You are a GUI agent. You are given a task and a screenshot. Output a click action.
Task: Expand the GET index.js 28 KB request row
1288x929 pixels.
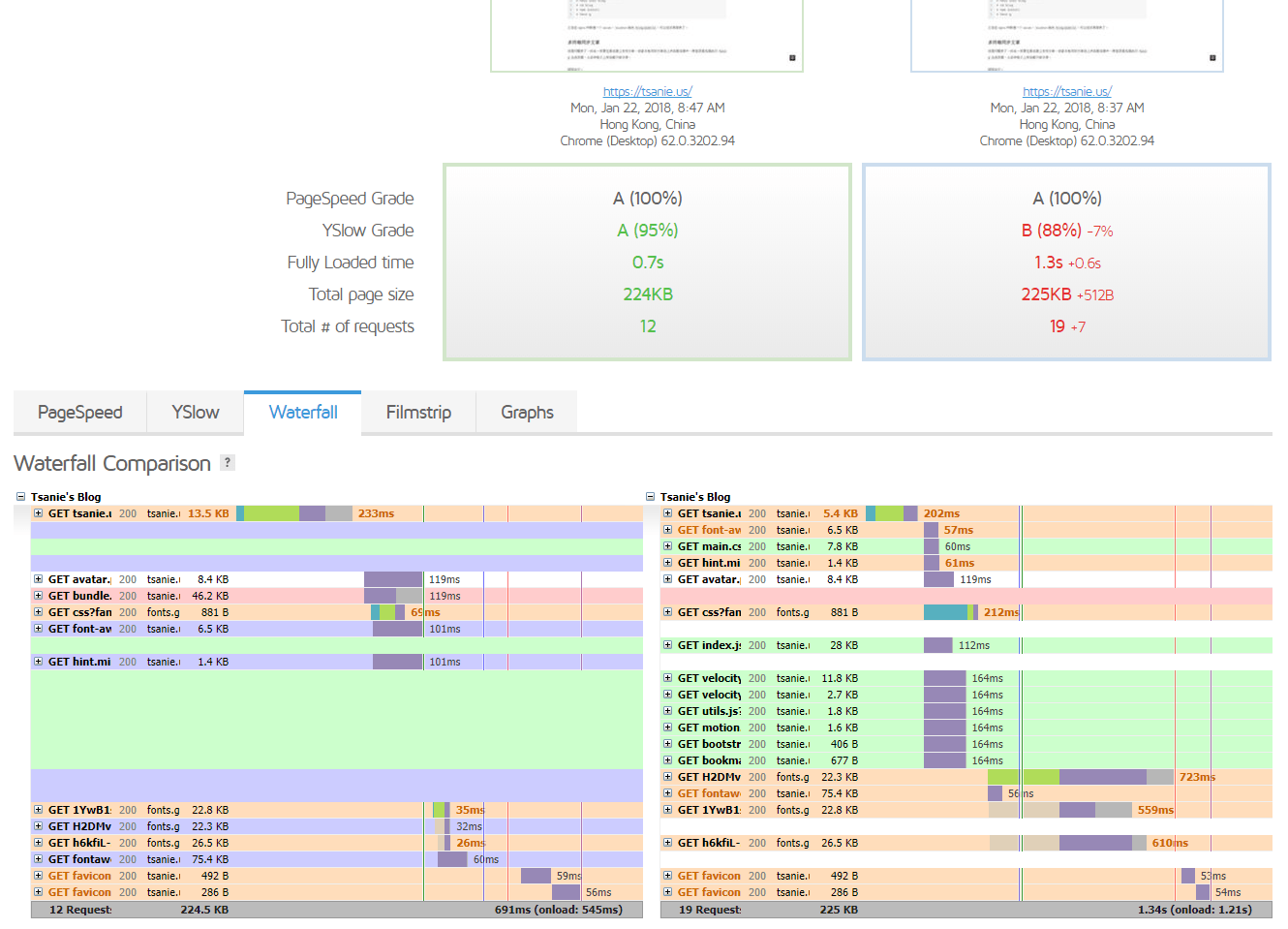[x=668, y=645]
